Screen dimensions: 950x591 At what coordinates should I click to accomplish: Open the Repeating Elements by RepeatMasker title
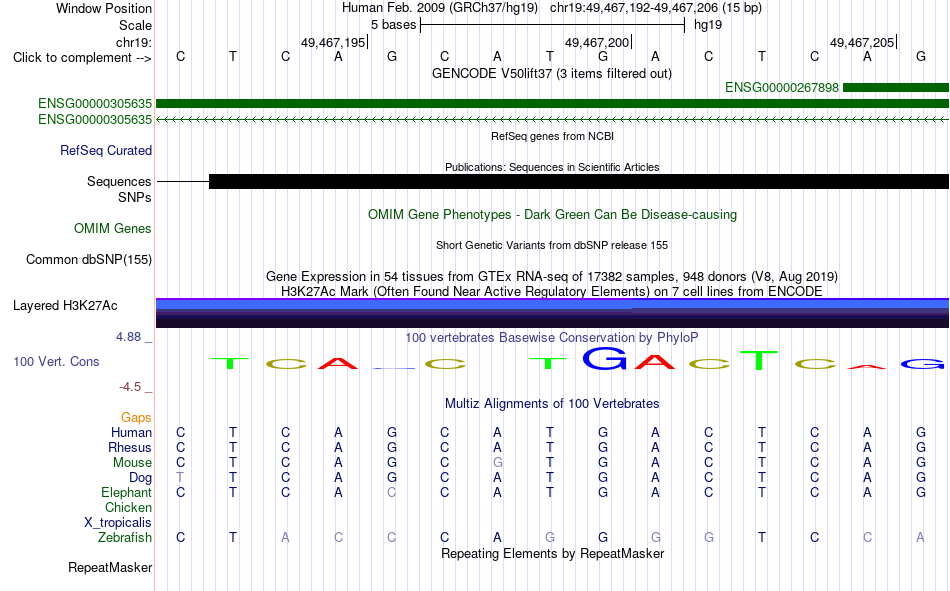click(x=552, y=554)
